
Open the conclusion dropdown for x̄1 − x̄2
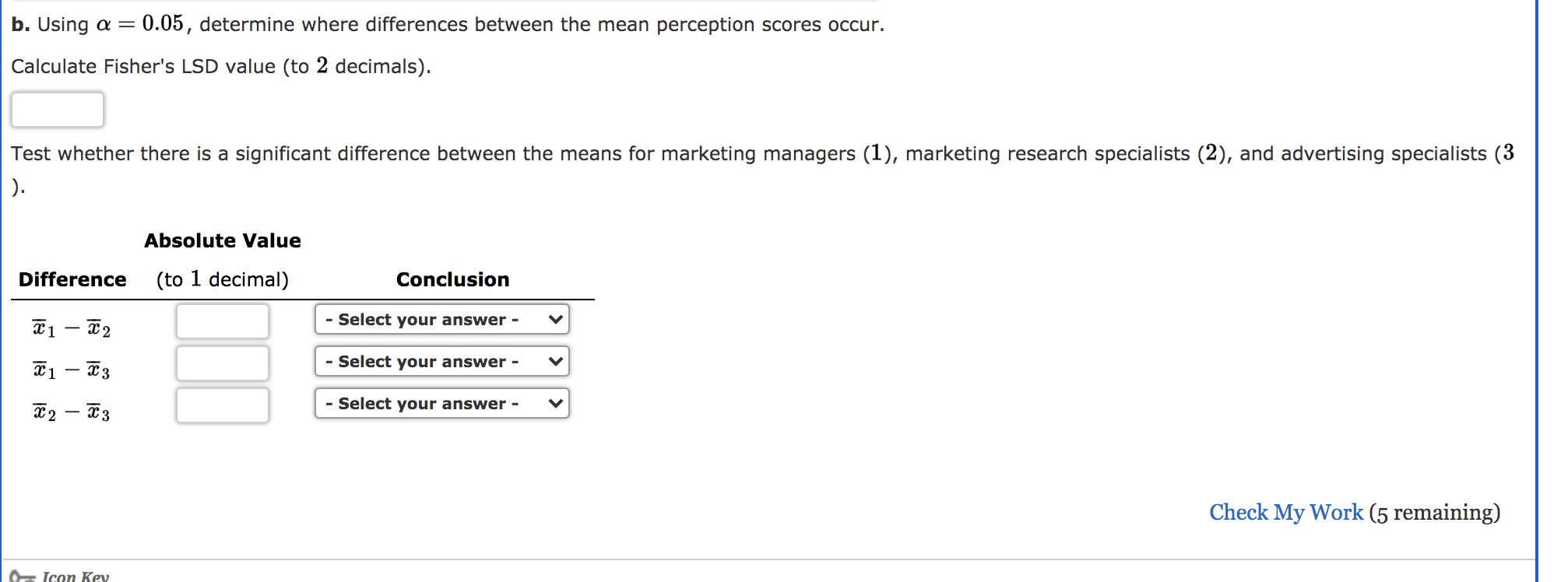click(x=441, y=320)
